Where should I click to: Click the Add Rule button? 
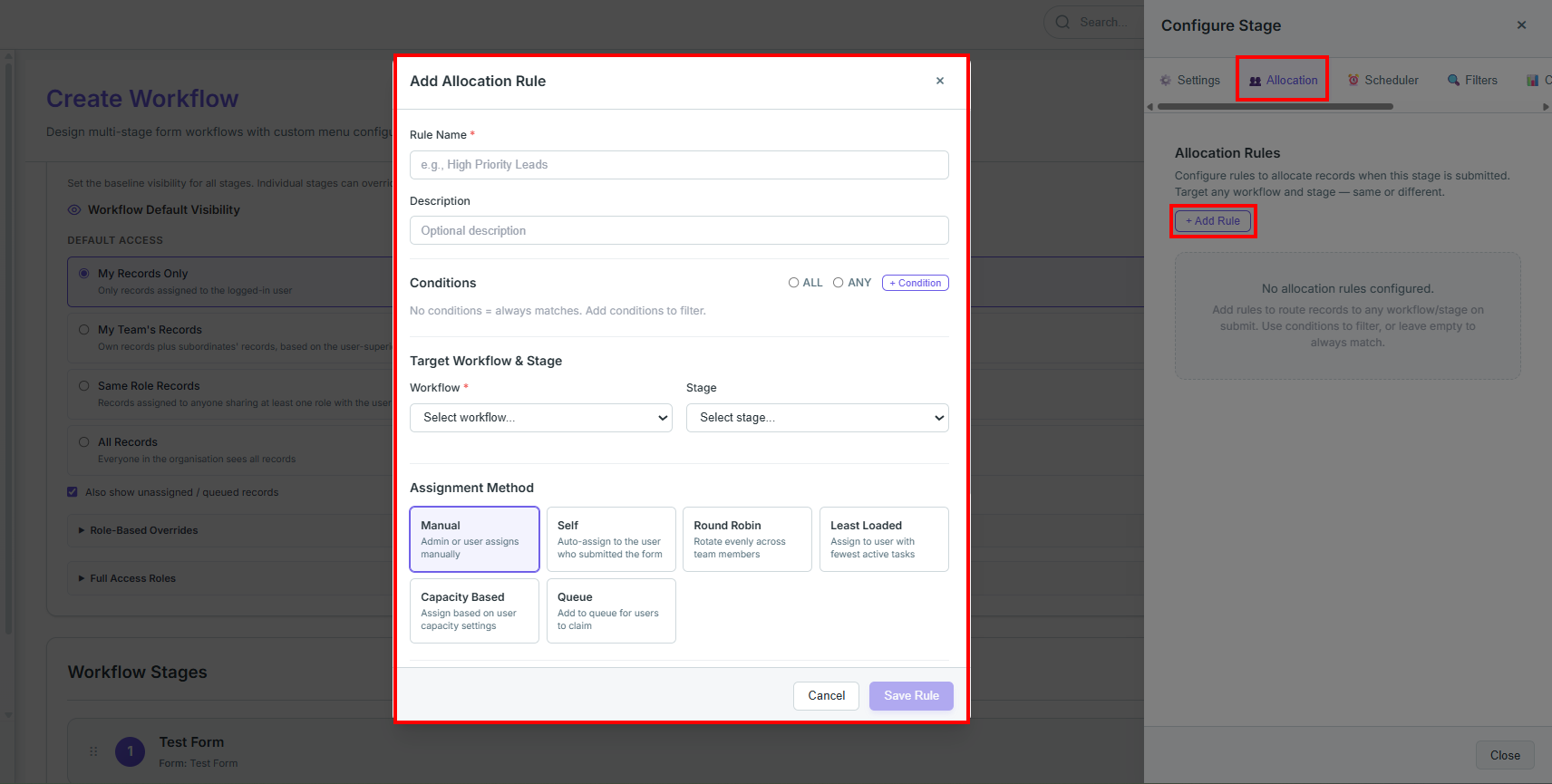(1213, 221)
